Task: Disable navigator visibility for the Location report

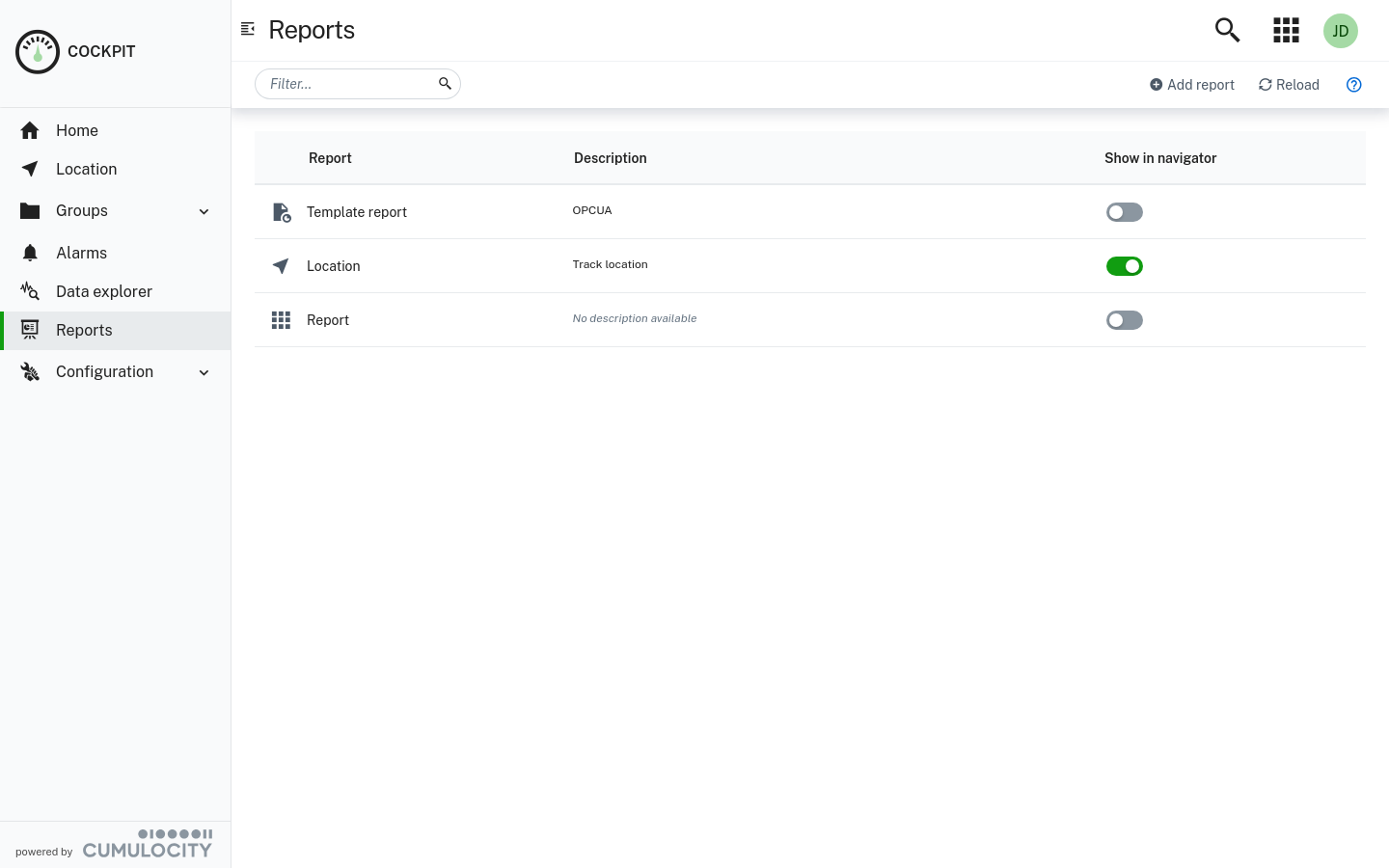Action: click(x=1125, y=266)
